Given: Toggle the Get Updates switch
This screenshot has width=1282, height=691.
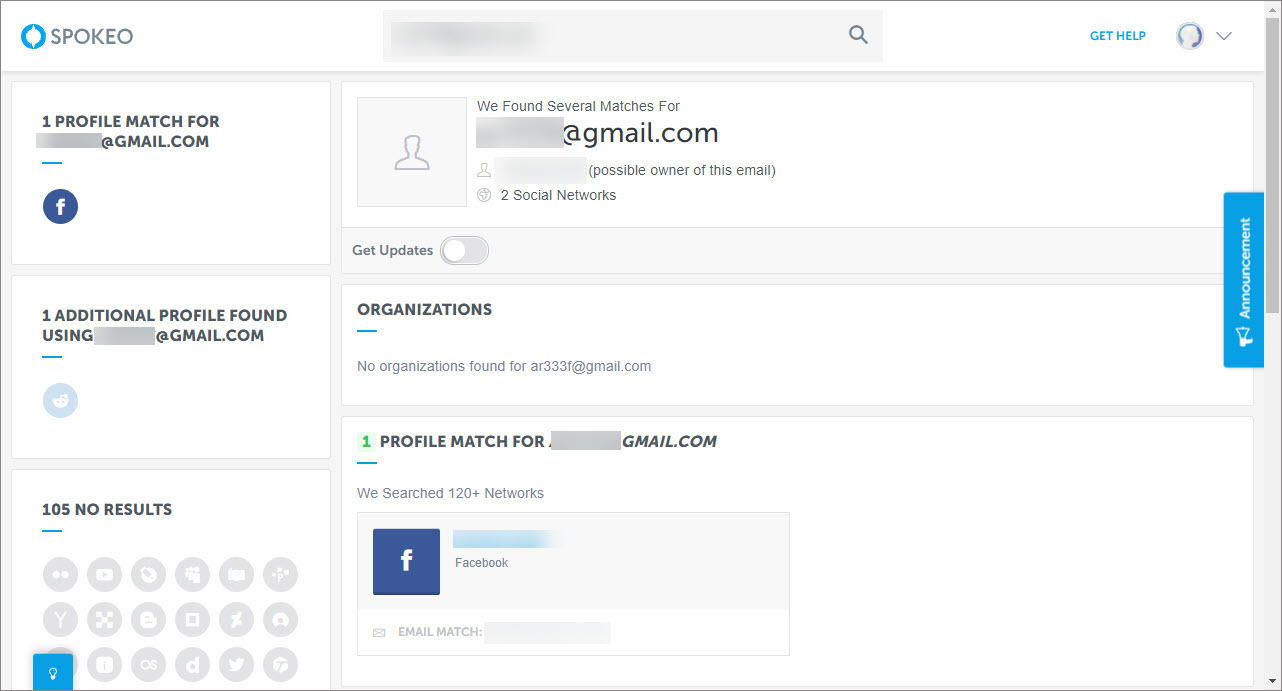Looking at the screenshot, I should tap(465, 250).
